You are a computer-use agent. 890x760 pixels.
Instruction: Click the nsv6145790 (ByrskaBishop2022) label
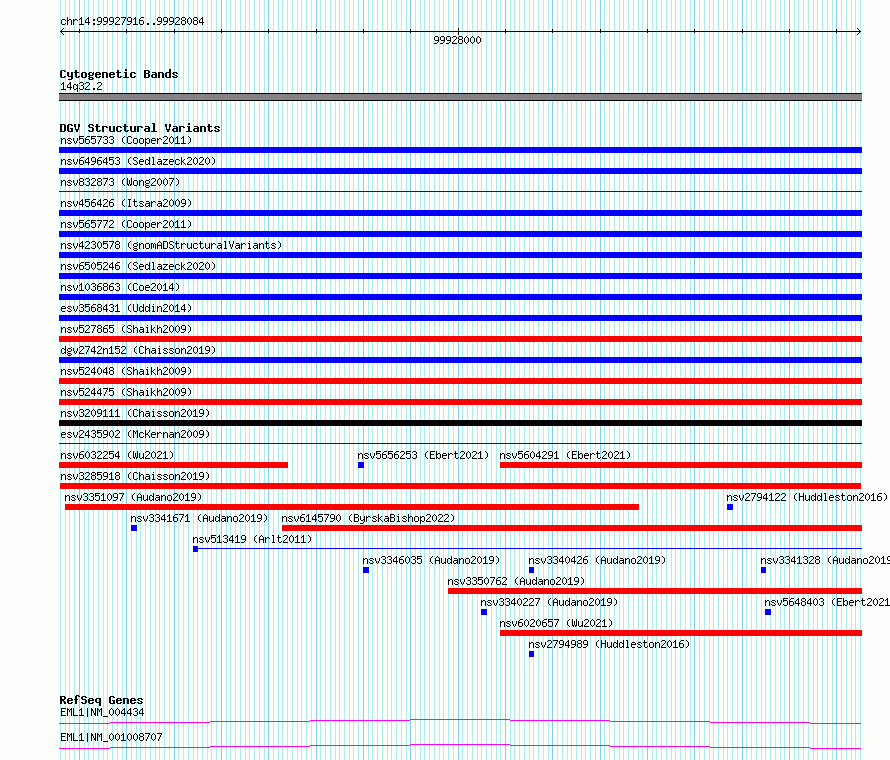368,518
